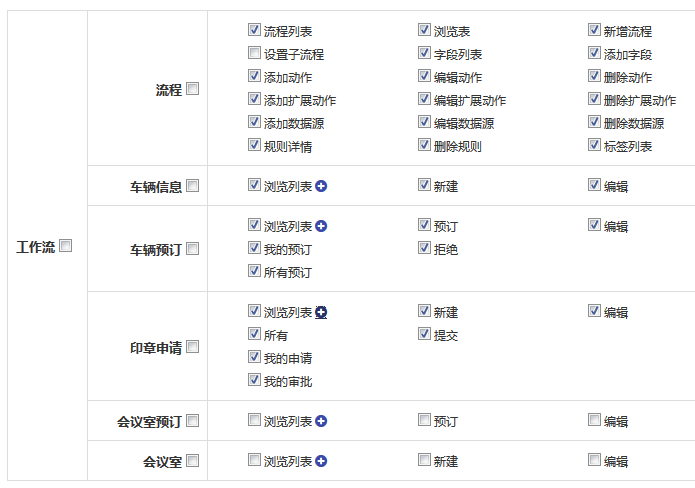Image resolution: width=695 pixels, height=488 pixels.
Task: Toggle the 工作流 master checkbox
Action: [66, 246]
